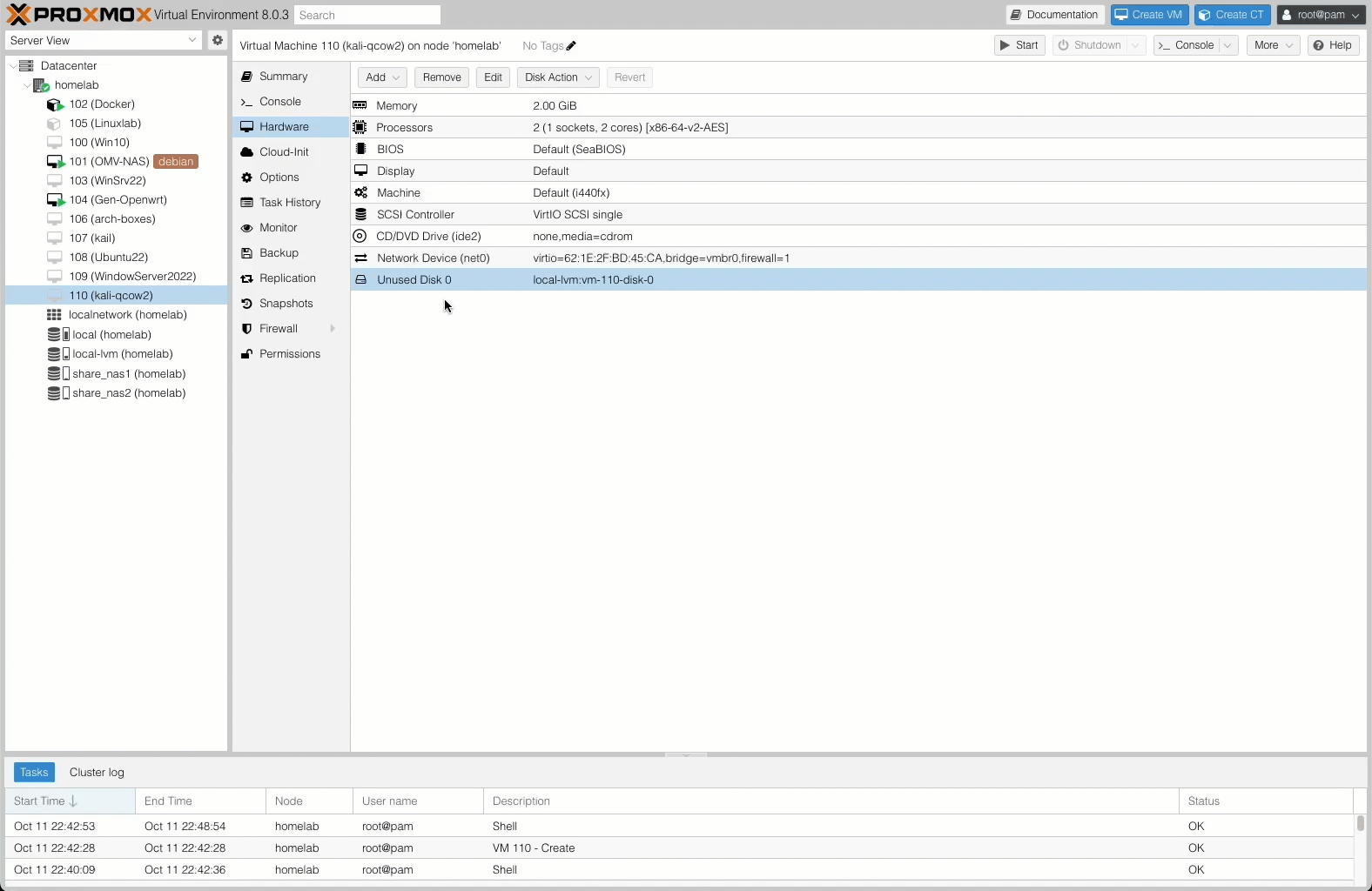Click the Create VM button
Screen dimensions: 1372x891
pos(1149,15)
